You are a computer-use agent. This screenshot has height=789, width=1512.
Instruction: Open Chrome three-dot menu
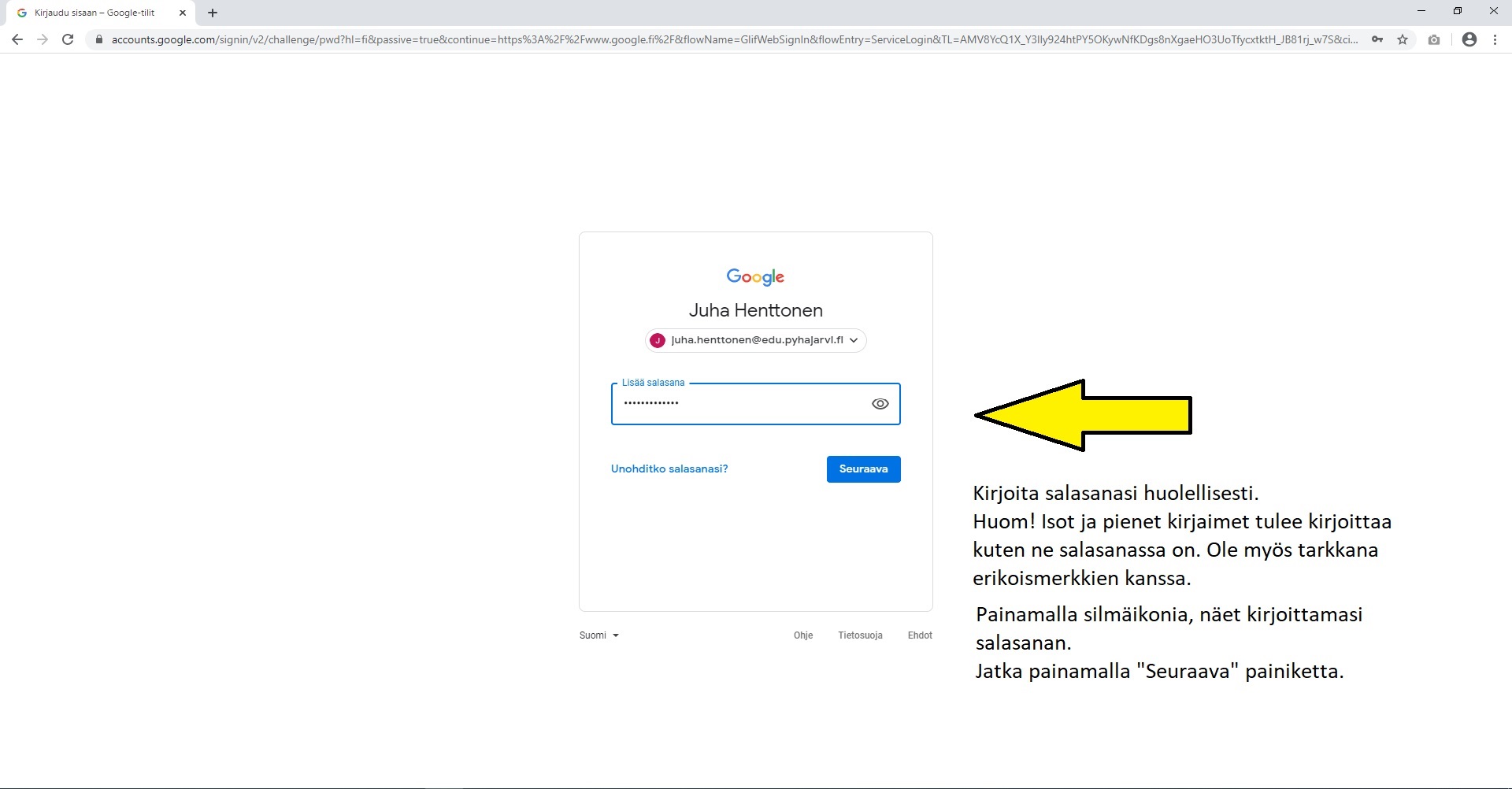[1495, 39]
